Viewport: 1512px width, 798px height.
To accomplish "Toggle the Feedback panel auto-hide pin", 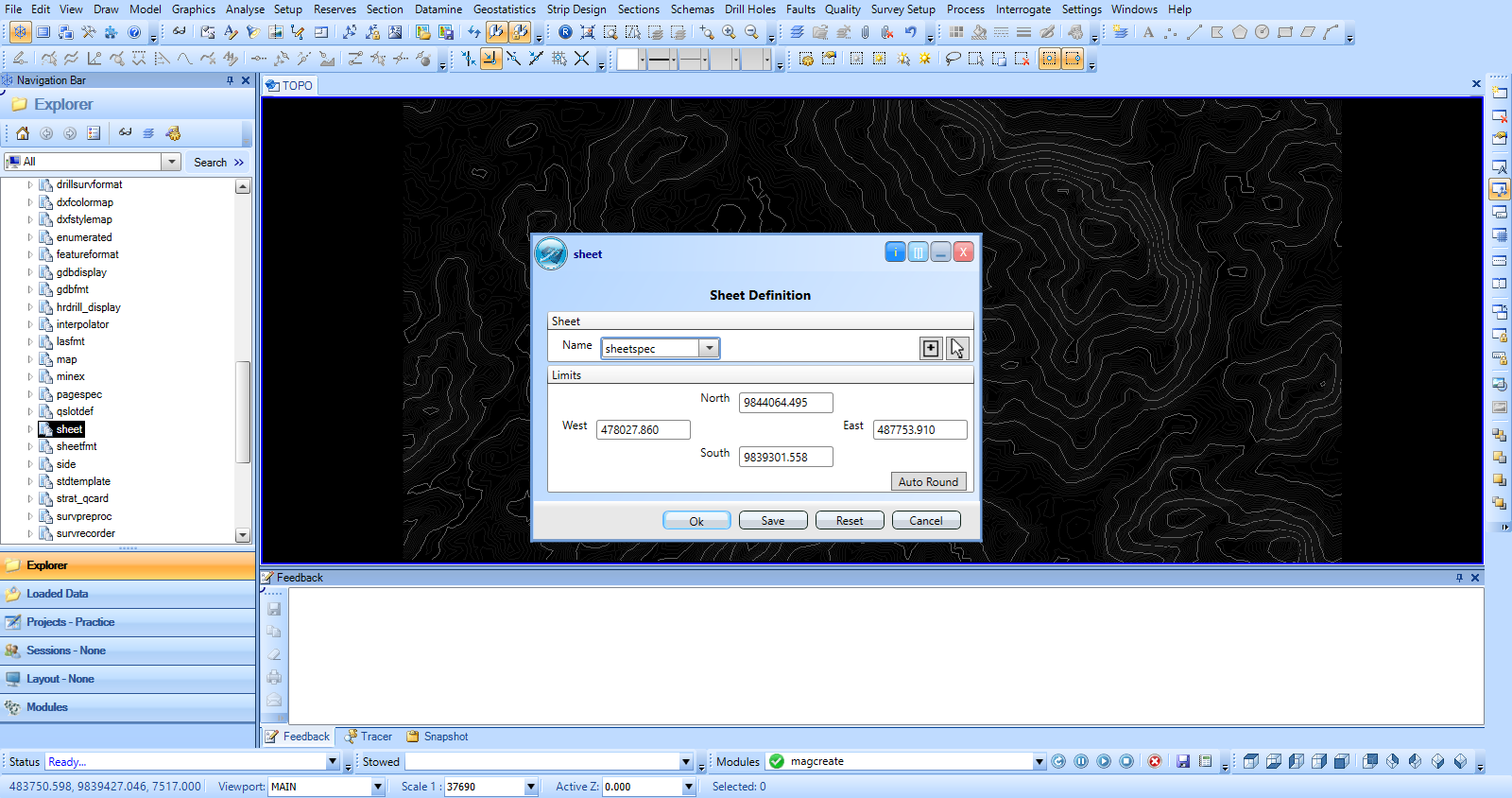I will [1459, 578].
